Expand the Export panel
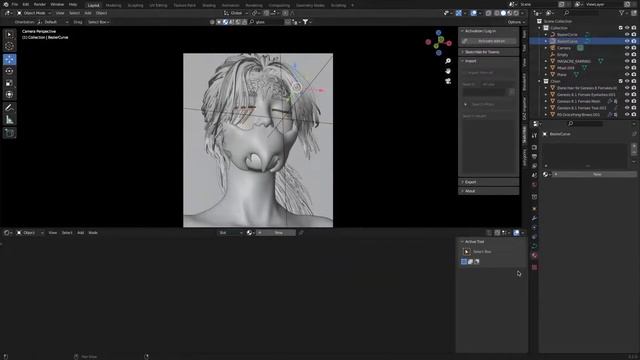The width and height of the screenshot is (640, 360). tap(489, 182)
